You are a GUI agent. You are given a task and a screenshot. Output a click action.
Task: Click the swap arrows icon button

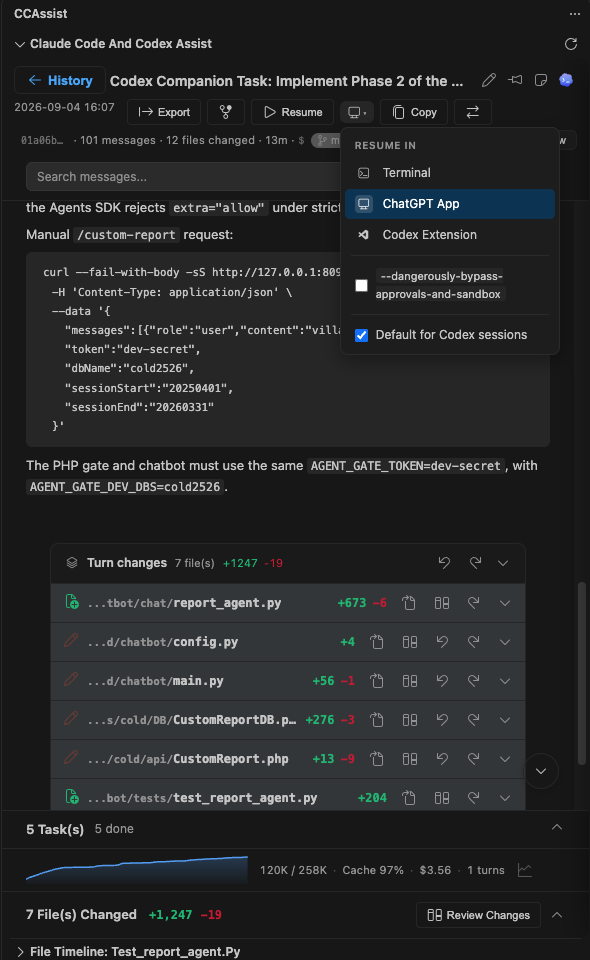tap(472, 112)
